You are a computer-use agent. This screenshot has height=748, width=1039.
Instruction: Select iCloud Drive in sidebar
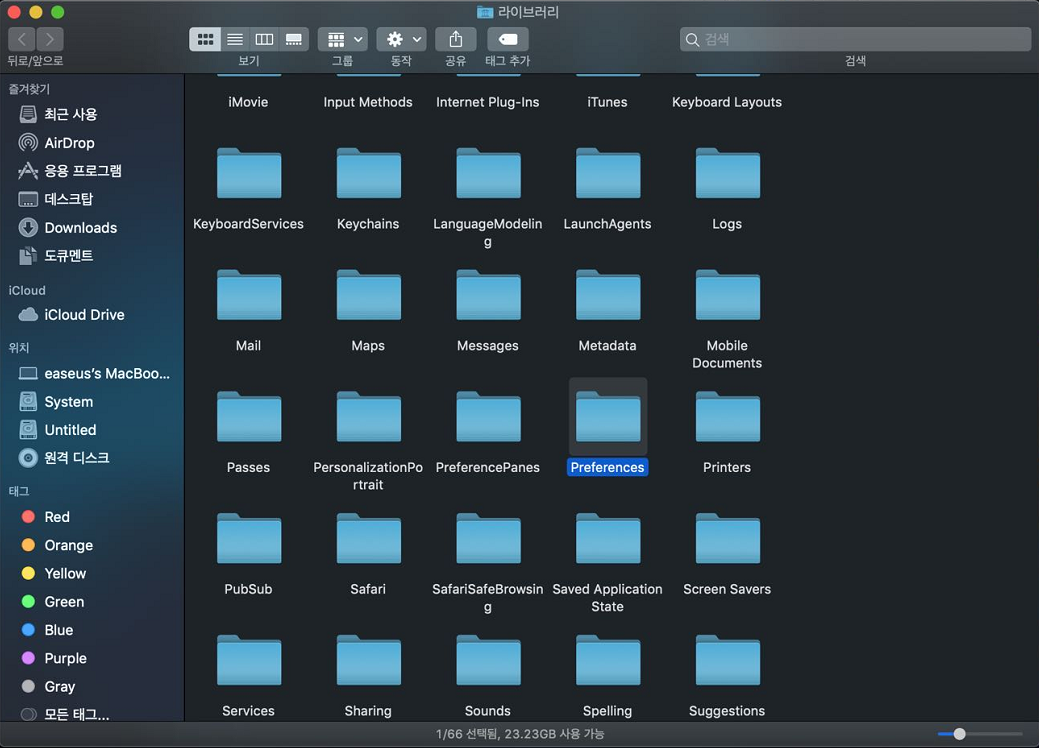tap(84, 315)
